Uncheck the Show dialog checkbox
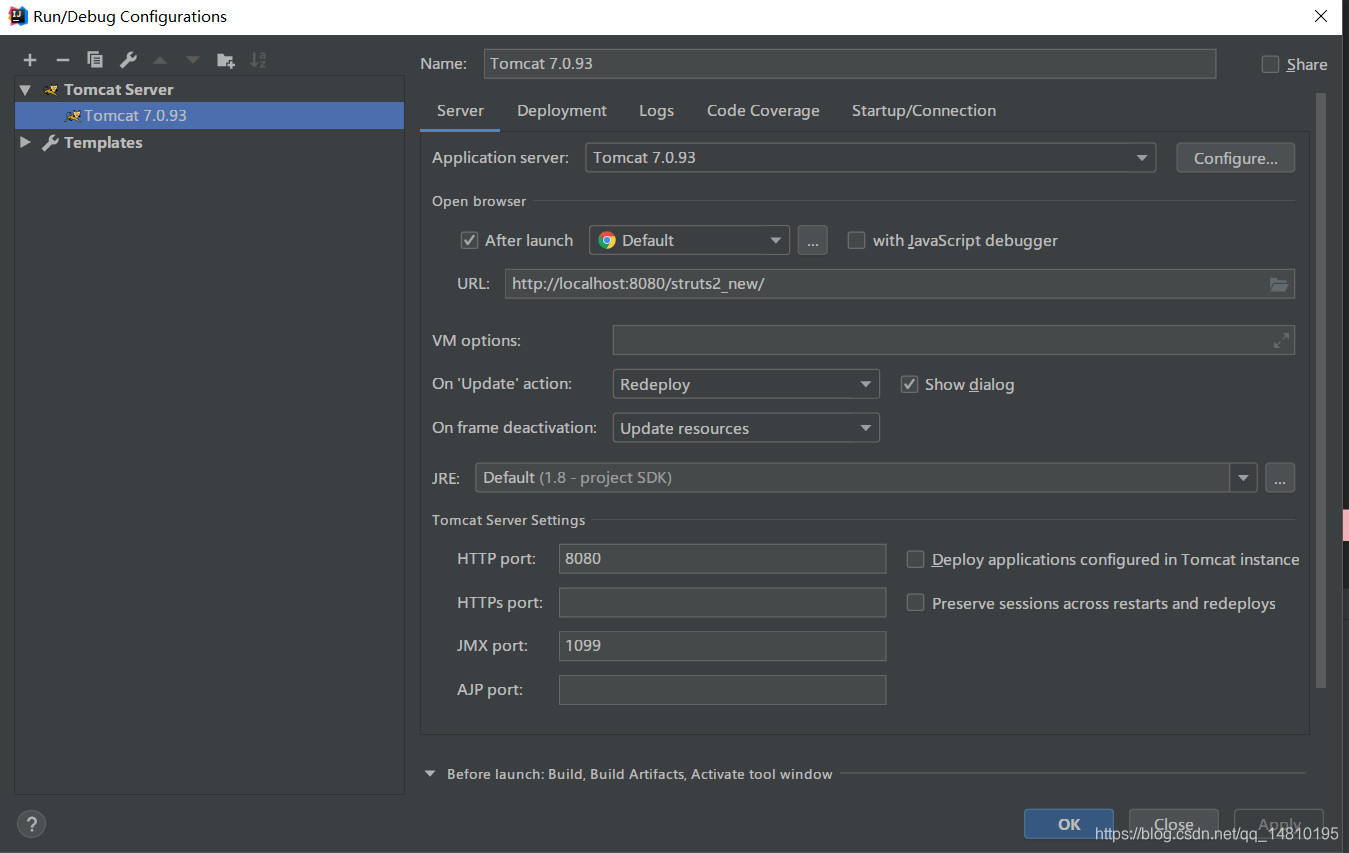The image size is (1349, 853). click(909, 384)
